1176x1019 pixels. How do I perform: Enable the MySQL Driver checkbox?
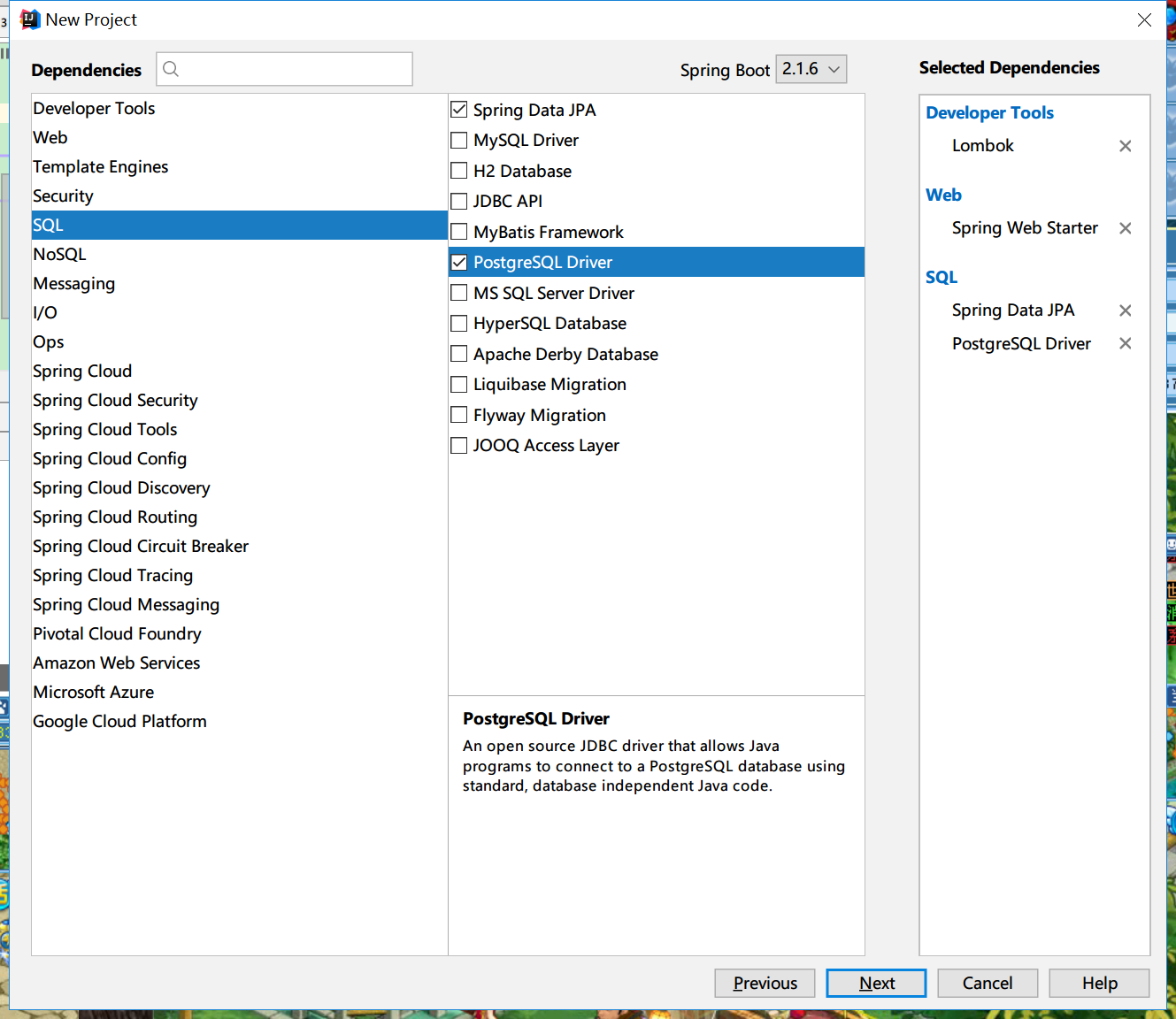(x=458, y=140)
